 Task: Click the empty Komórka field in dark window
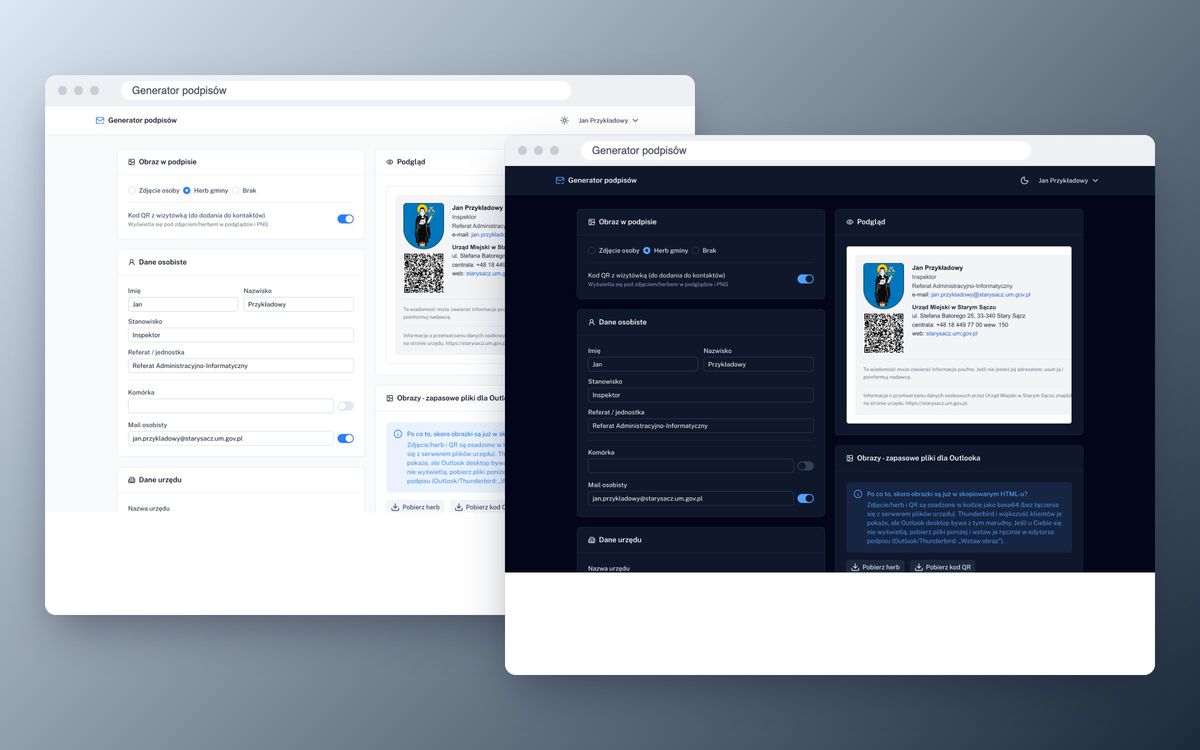tap(691, 466)
